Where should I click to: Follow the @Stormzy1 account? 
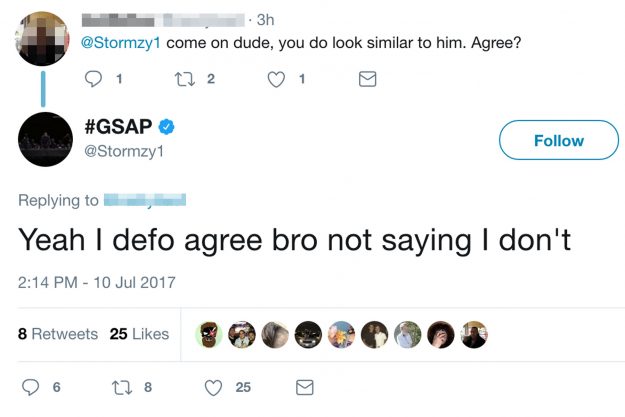(x=558, y=140)
